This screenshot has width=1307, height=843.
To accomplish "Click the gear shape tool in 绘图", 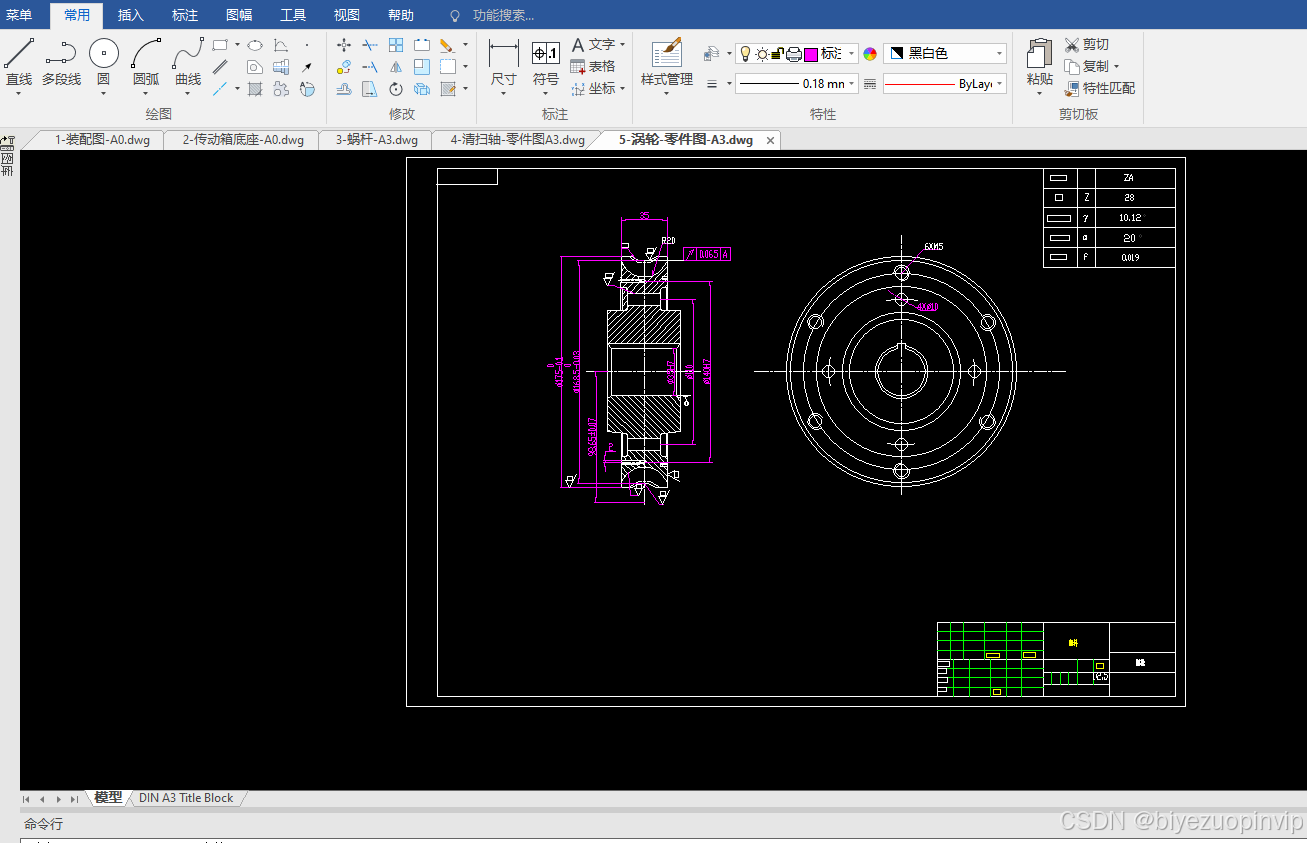I will pyautogui.click(x=281, y=89).
